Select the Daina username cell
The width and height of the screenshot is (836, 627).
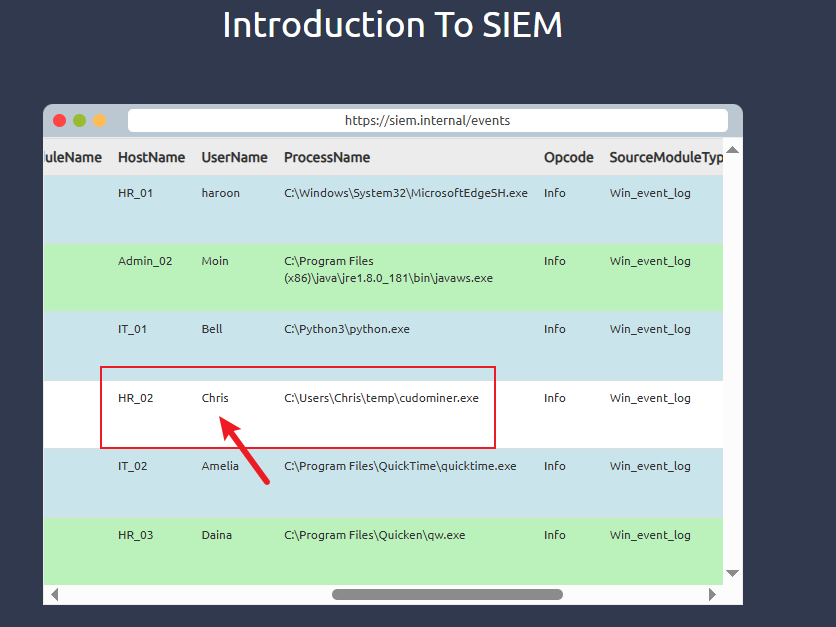216,535
